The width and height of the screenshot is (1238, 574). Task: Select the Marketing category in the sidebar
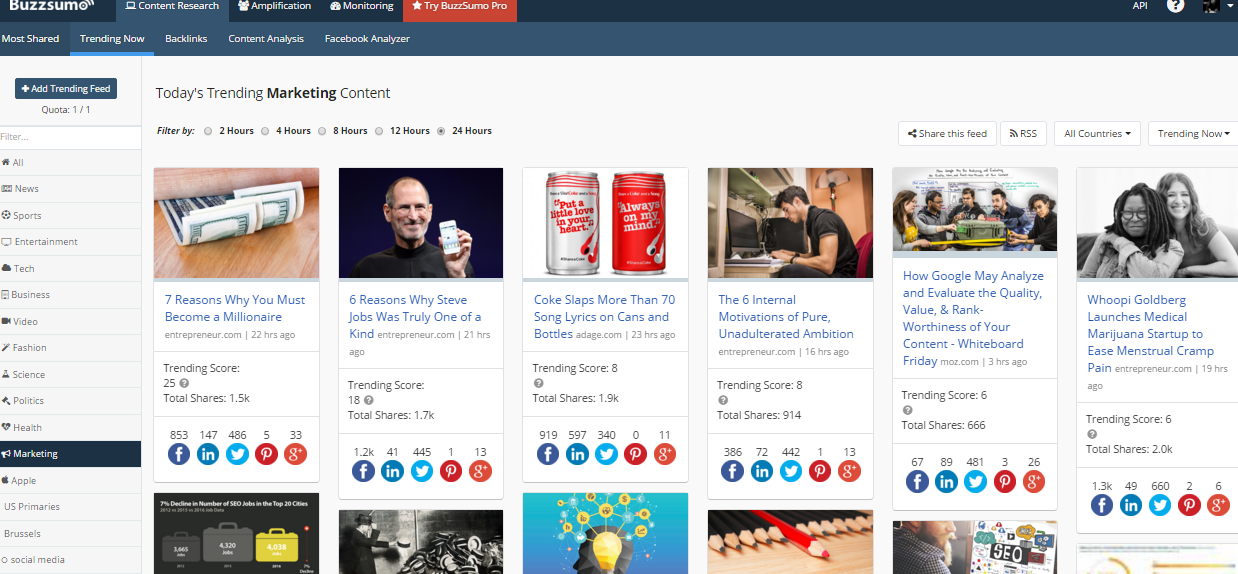coord(70,454)
